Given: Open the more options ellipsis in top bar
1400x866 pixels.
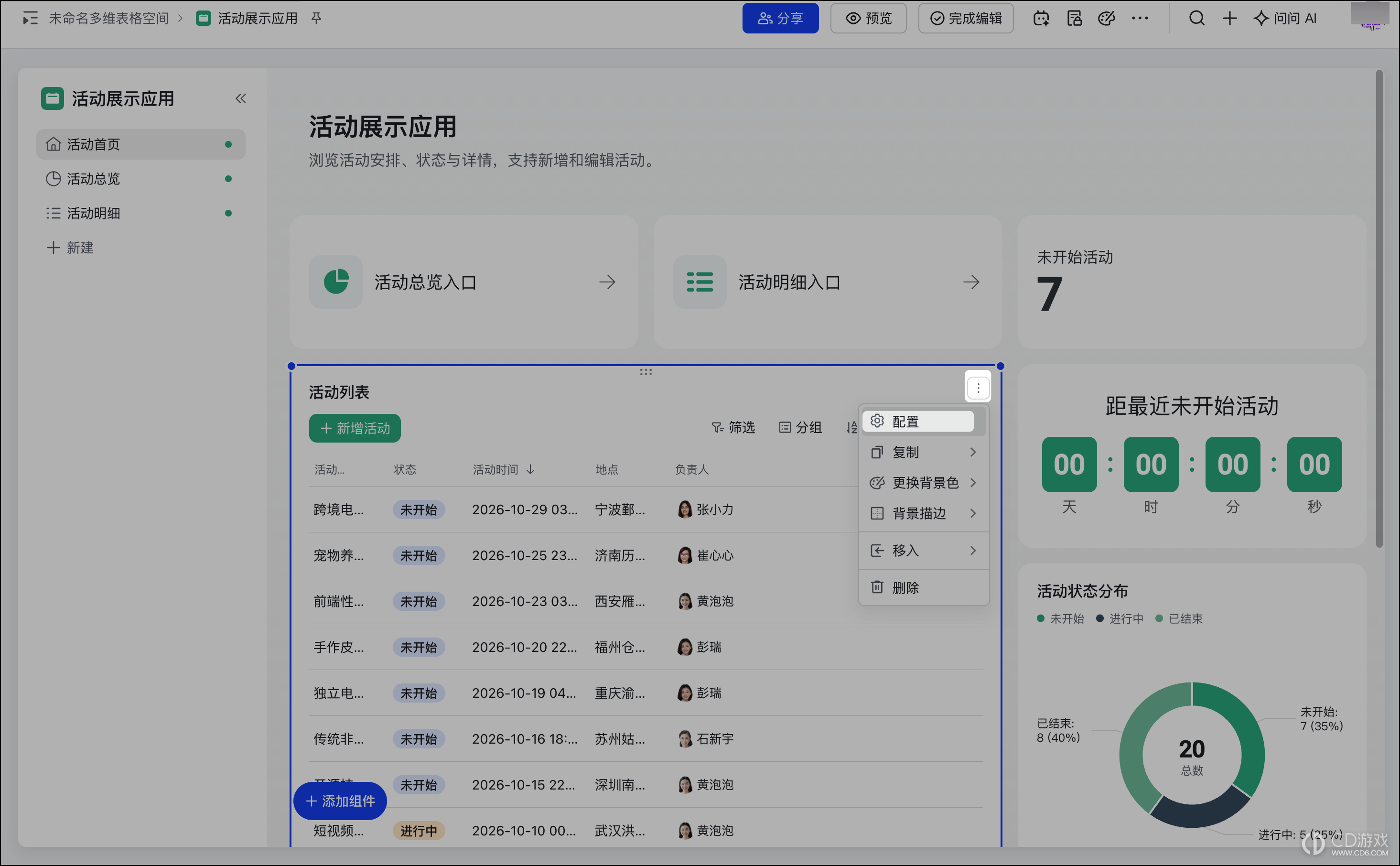Looking at the screenshot, I should point(1140,18).
